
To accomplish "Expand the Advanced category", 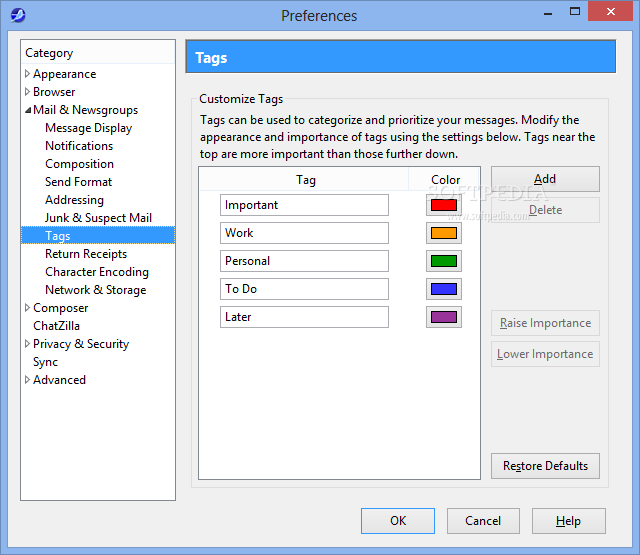I will click(x=27, y=380).
